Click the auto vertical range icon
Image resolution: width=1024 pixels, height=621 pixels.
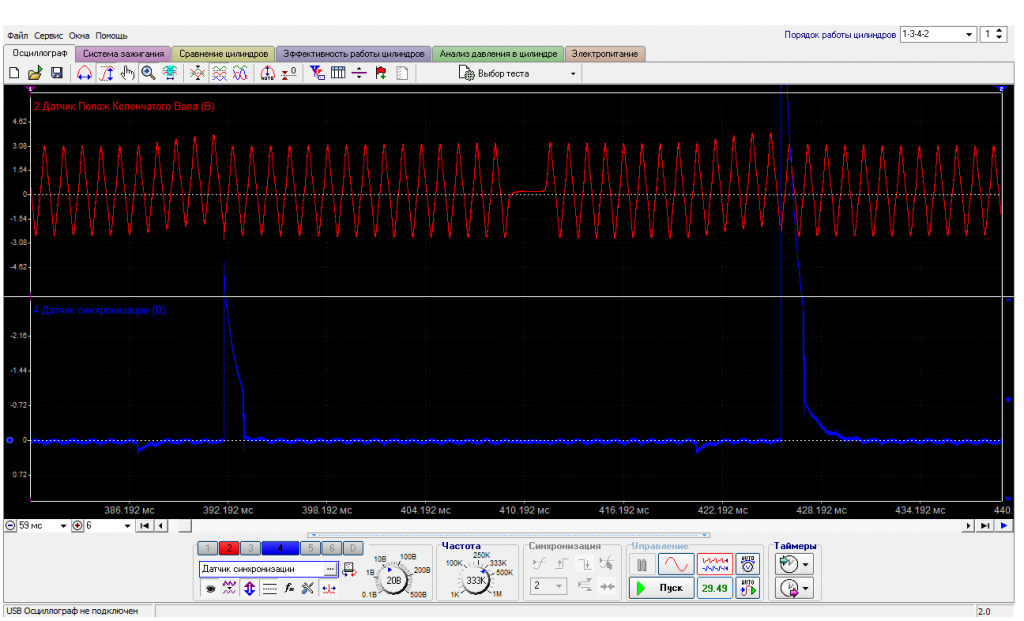coord(267,73)
